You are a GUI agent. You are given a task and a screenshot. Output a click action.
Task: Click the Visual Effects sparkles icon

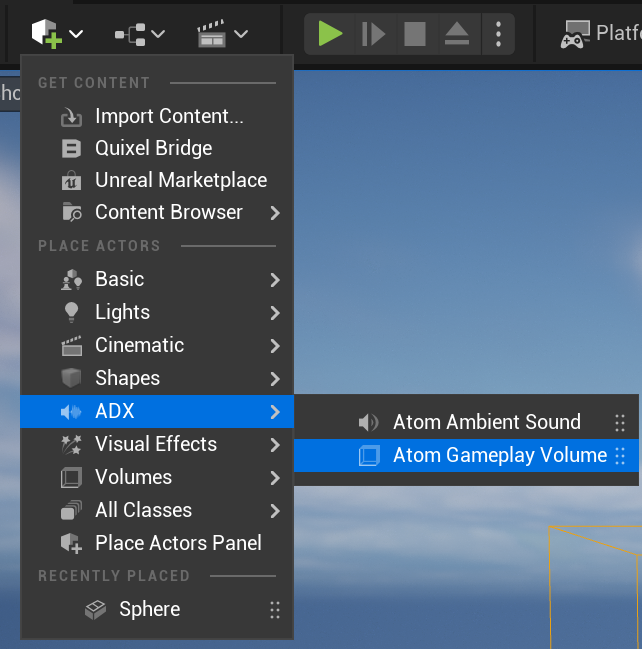coord(71,445)
